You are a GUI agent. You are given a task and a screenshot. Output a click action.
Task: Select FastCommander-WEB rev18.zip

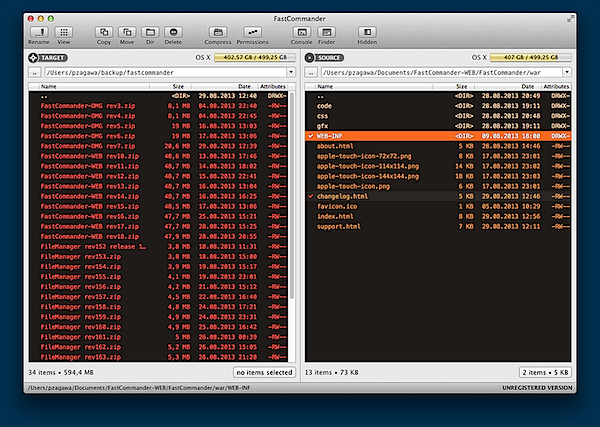click(158, 236)
